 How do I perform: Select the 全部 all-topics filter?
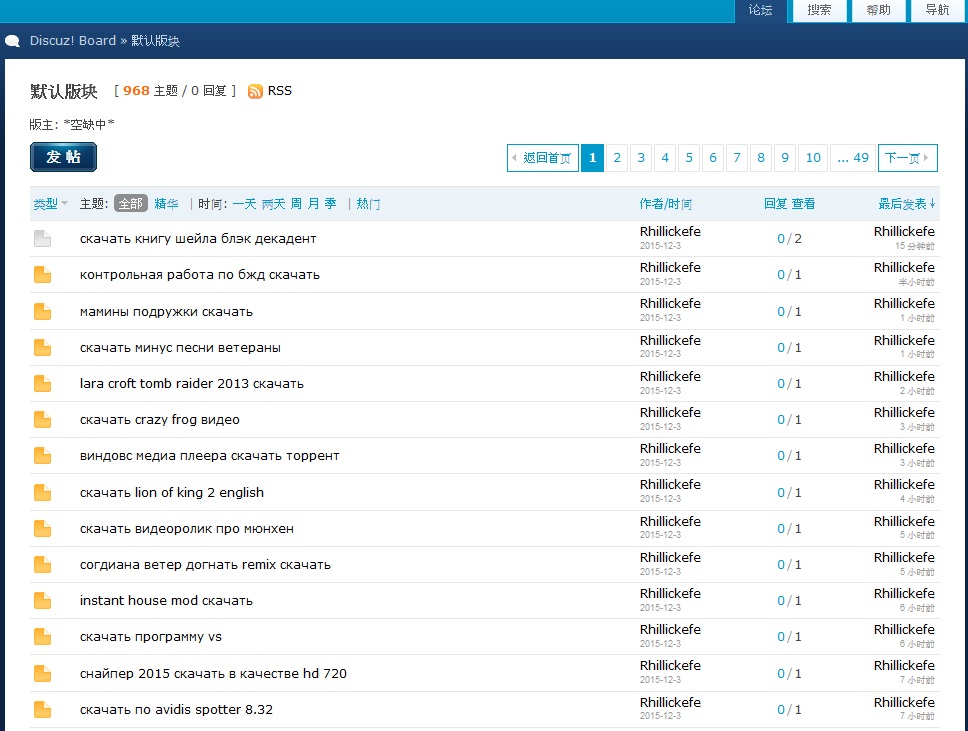pyautogui.click(x=131, y=204)
